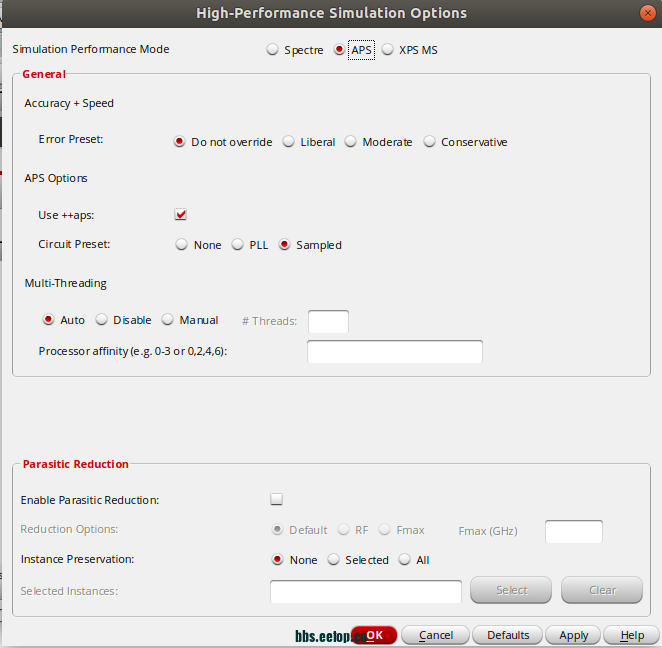This screenshot has height=648, width=662.
Task: Select Spectre simulation performance mode
Action: click(x=273, y=50)
